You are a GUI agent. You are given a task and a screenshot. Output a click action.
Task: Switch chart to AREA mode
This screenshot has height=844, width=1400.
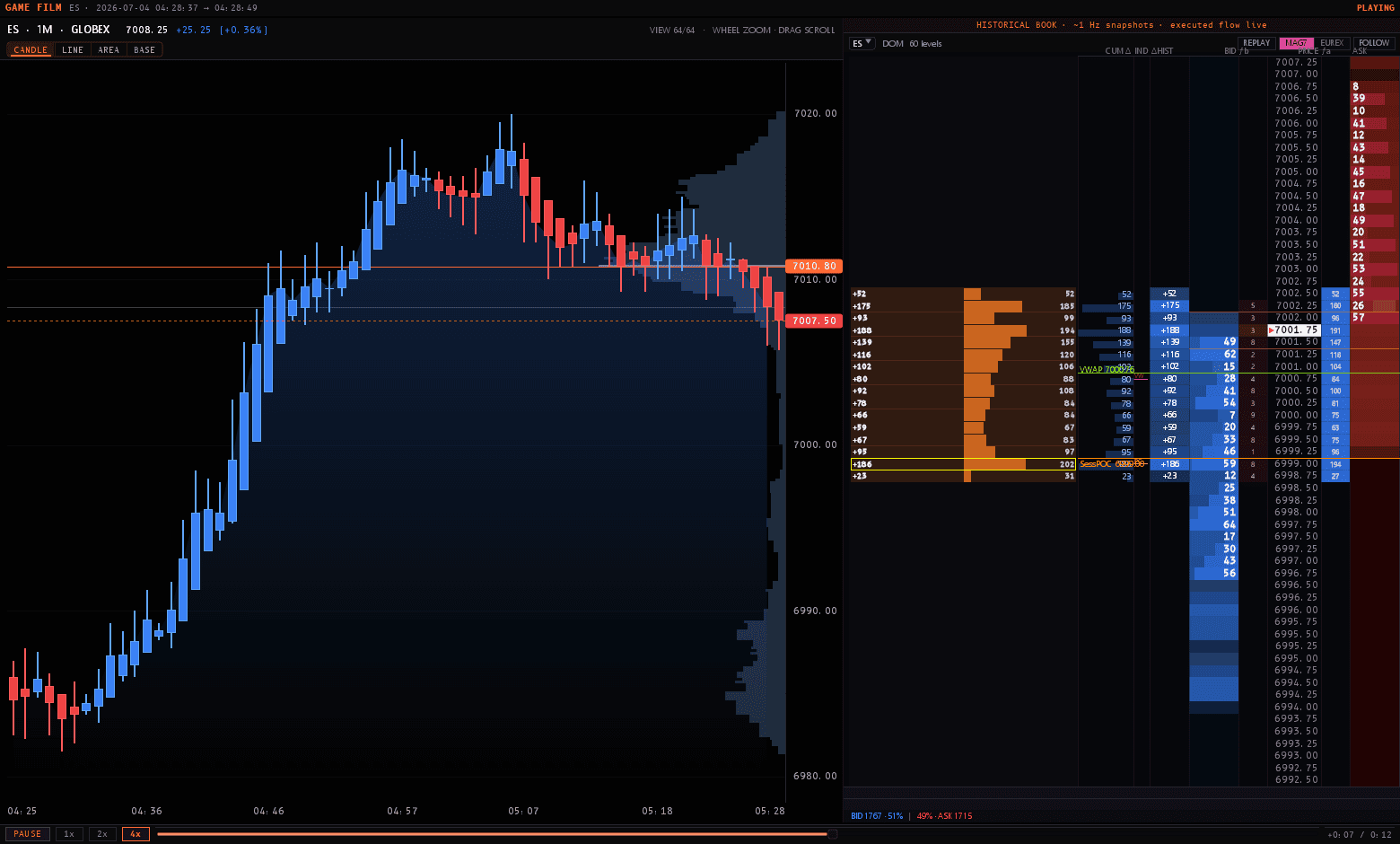[109, 50]
